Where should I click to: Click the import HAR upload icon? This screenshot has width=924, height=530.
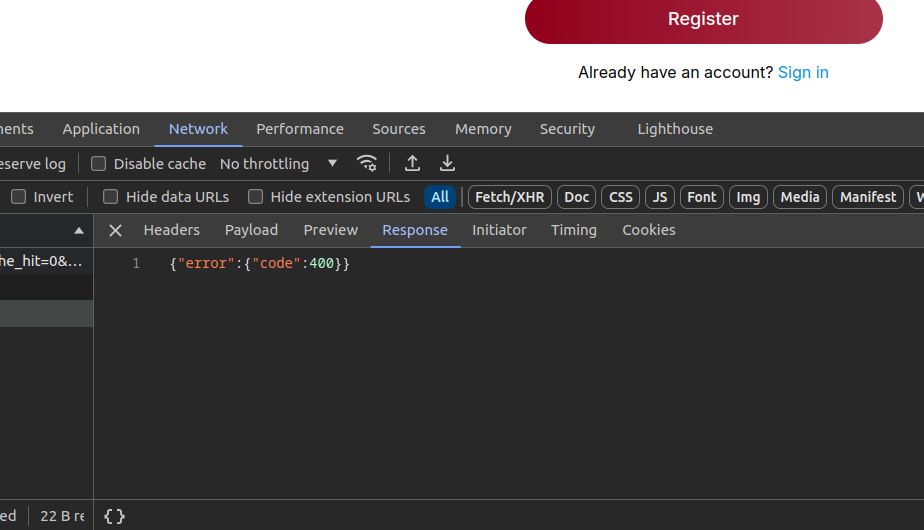pos(412,163)
